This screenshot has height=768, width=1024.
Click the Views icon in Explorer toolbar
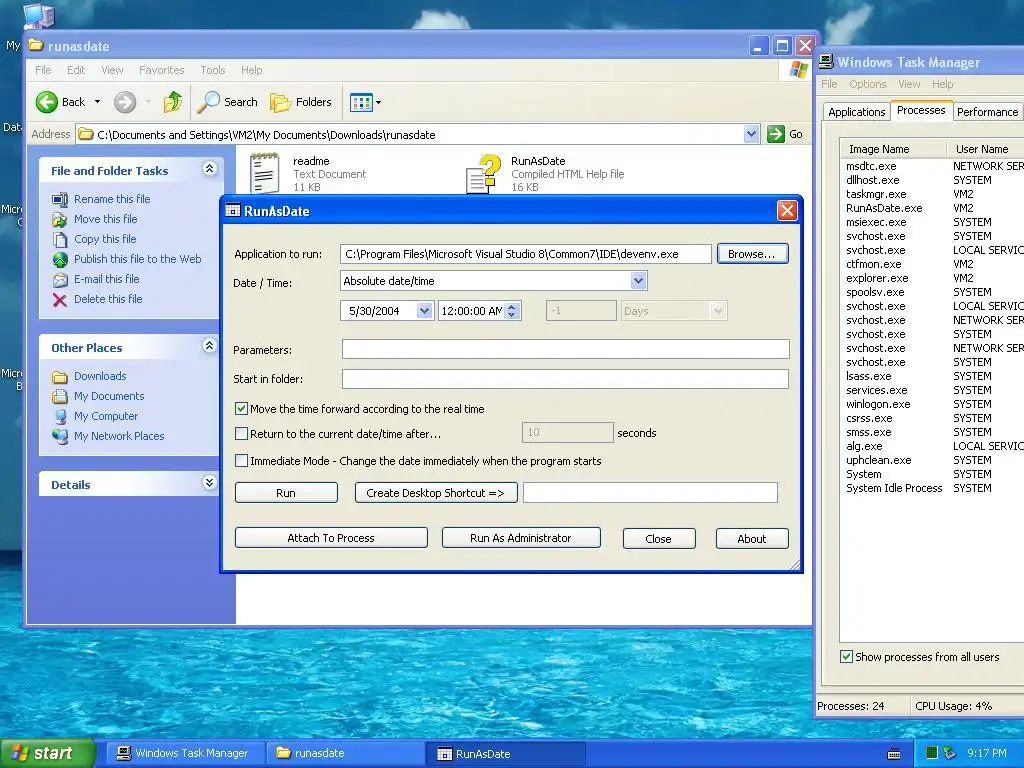(360, 102)
